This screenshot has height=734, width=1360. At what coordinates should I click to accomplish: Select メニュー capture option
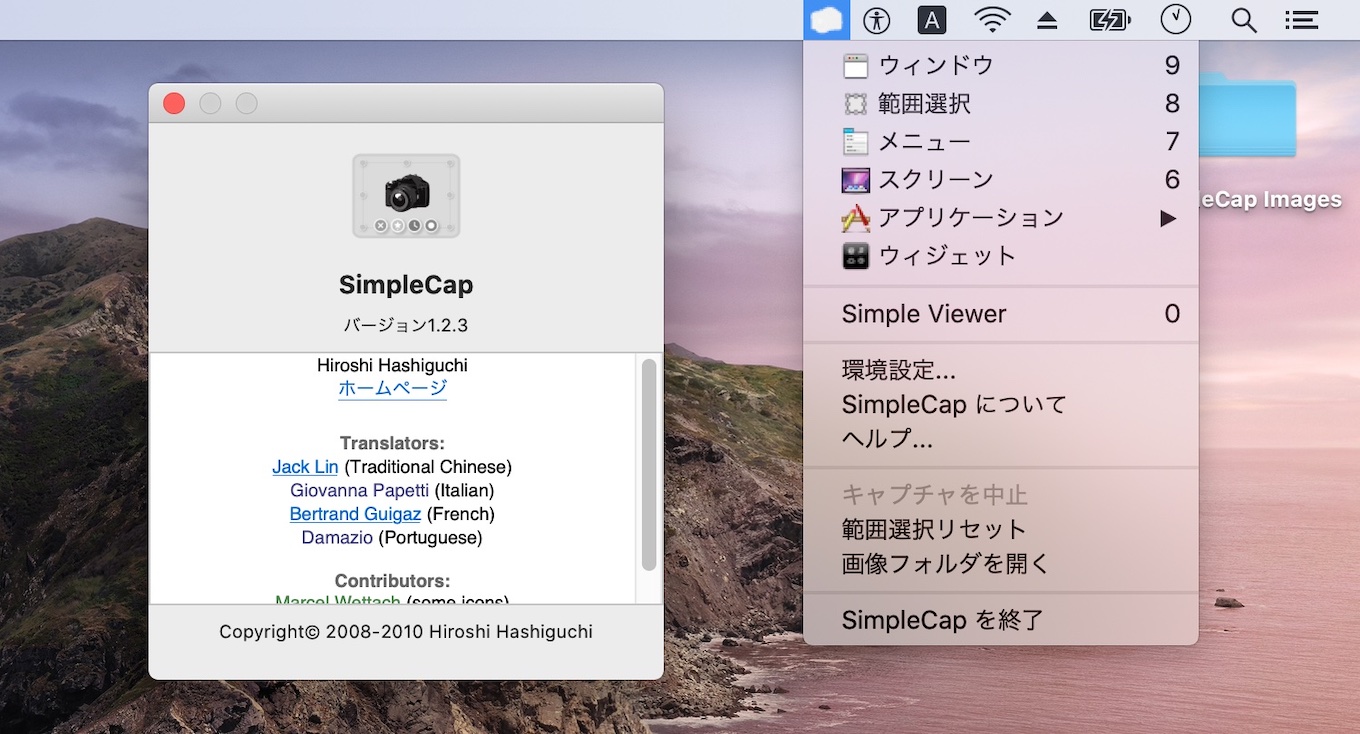[1000, 142]
